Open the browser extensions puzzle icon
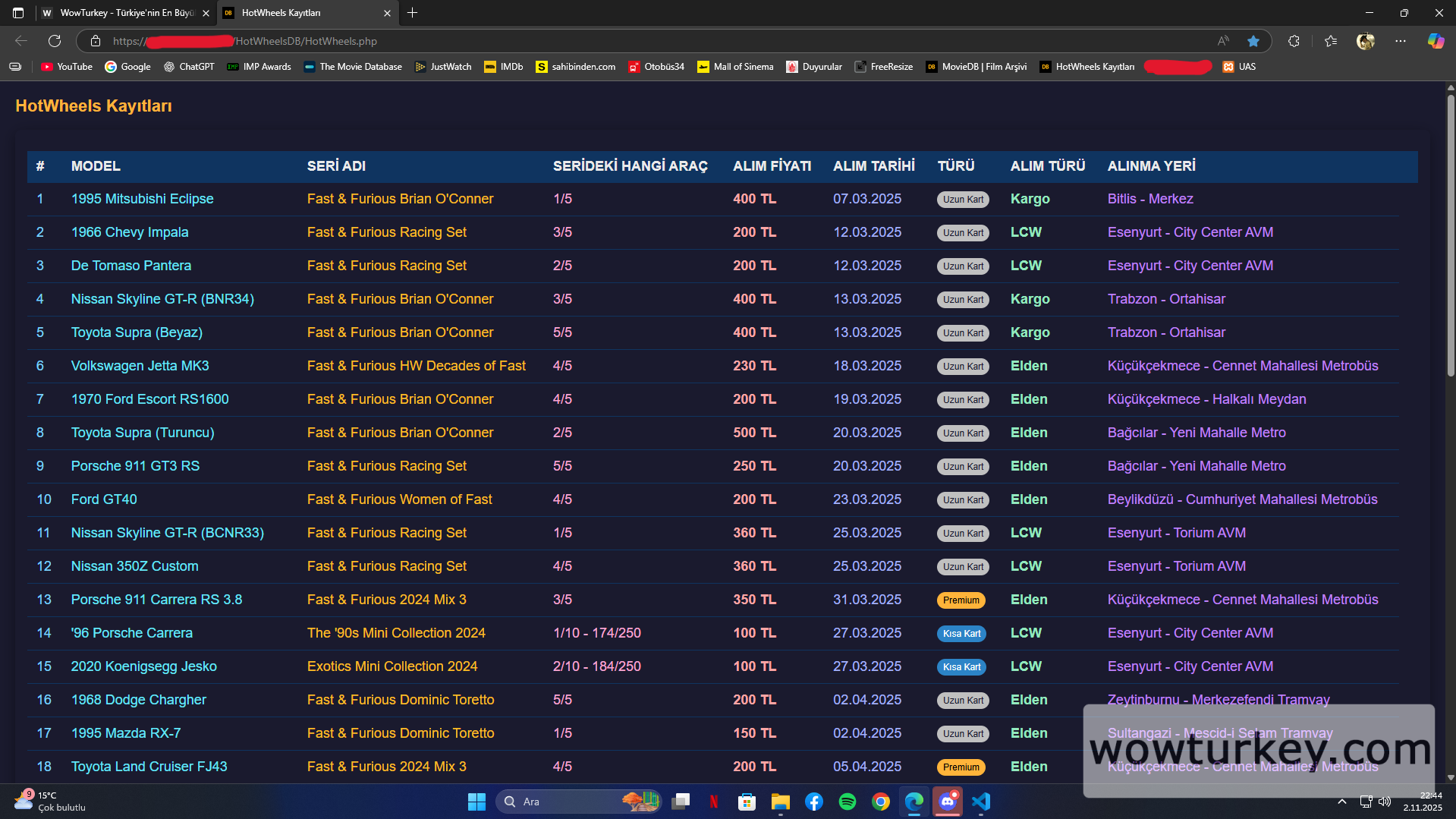The image size is (1456, 819). [1294, 41]
